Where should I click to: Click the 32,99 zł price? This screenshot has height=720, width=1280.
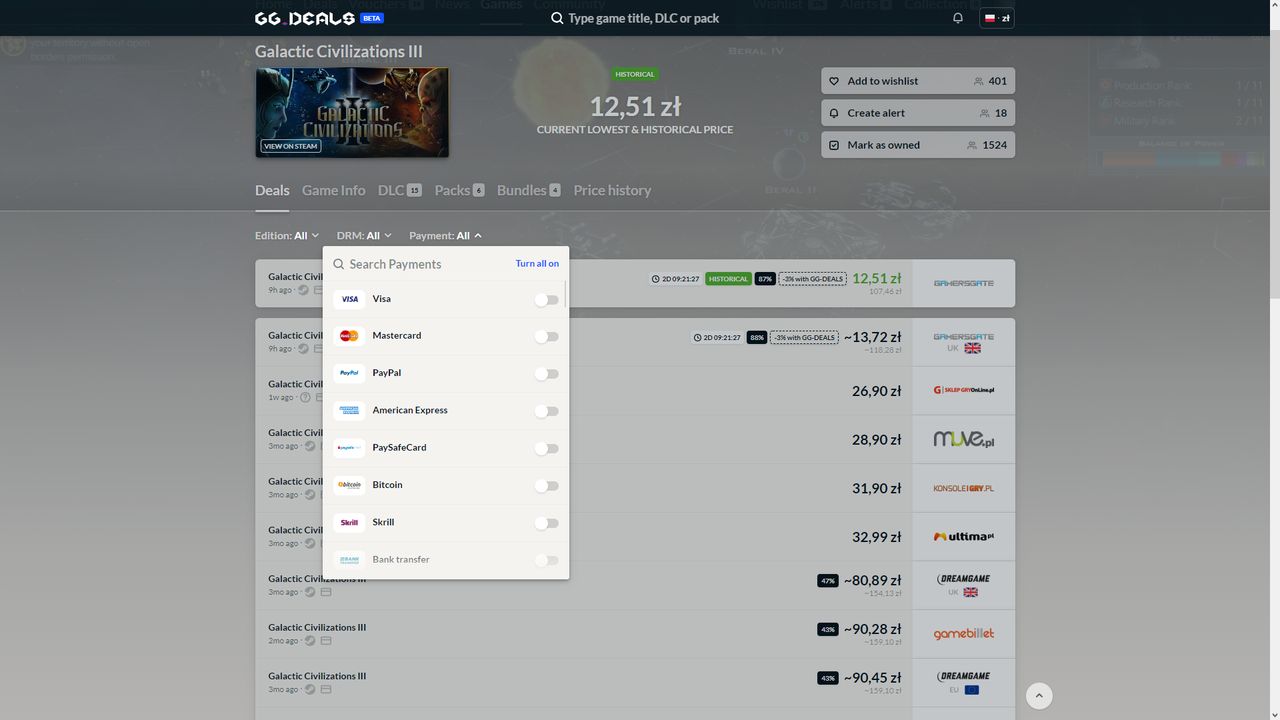tap(877, 537)
